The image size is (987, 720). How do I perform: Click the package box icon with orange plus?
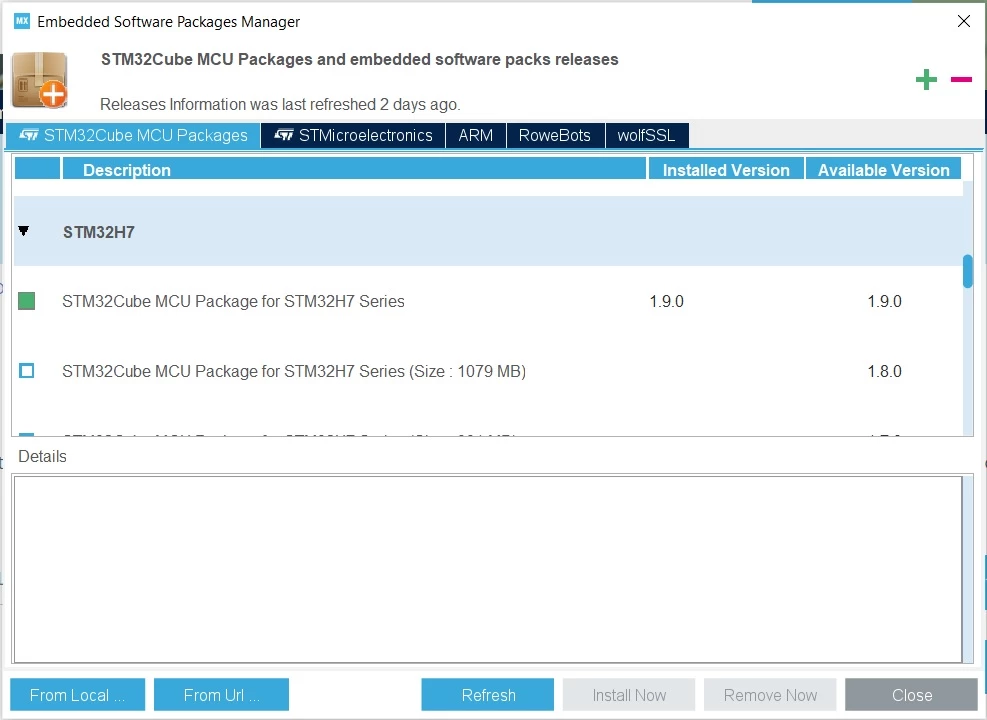tap(40, 80)
